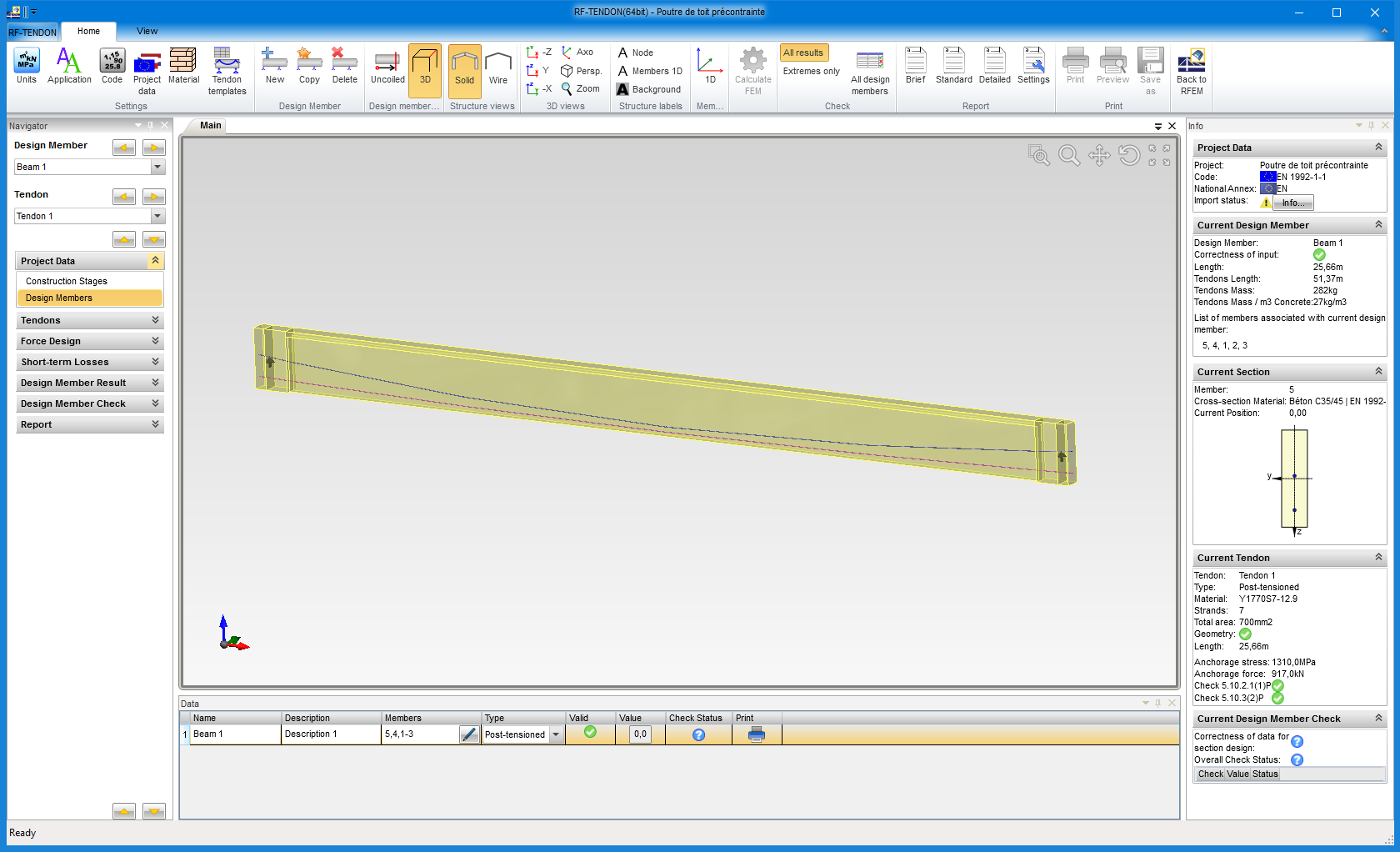Open the Code settings
The height and width of the screenshot is (852, 1400).
112,66
